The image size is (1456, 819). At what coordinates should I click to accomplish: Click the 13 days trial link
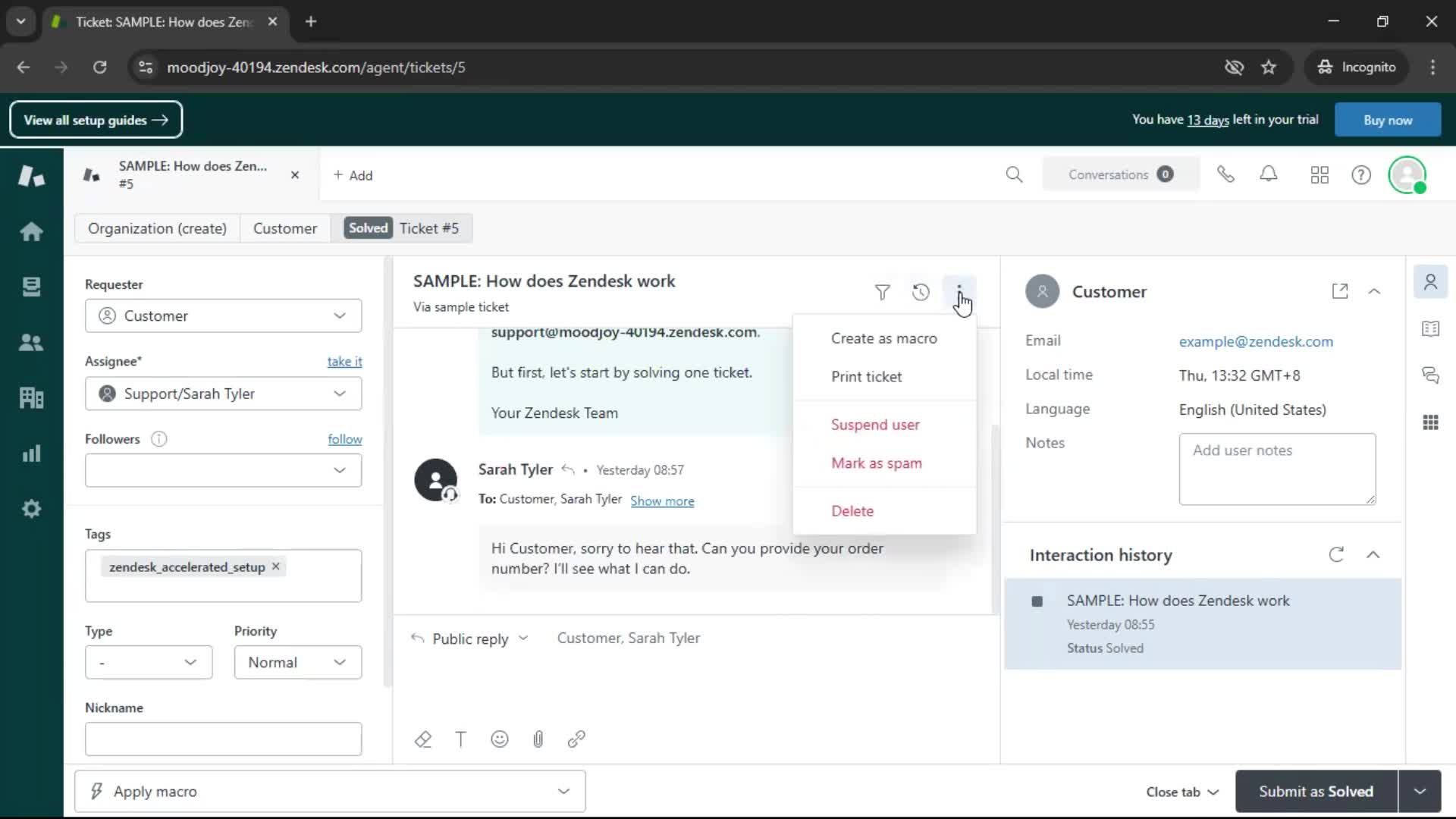coord(1207,120)
